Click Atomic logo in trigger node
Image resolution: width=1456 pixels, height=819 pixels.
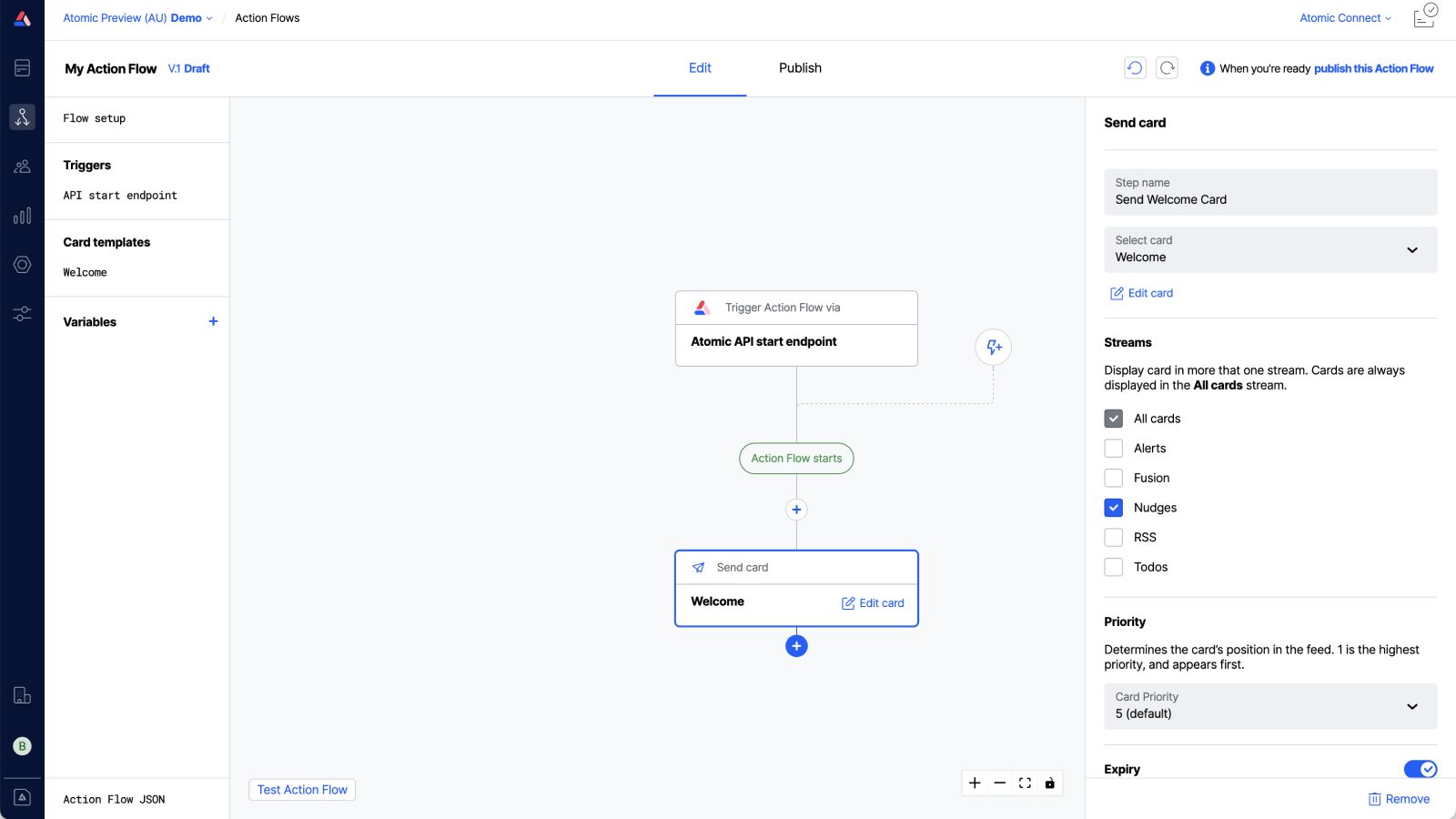click(702, 308)
